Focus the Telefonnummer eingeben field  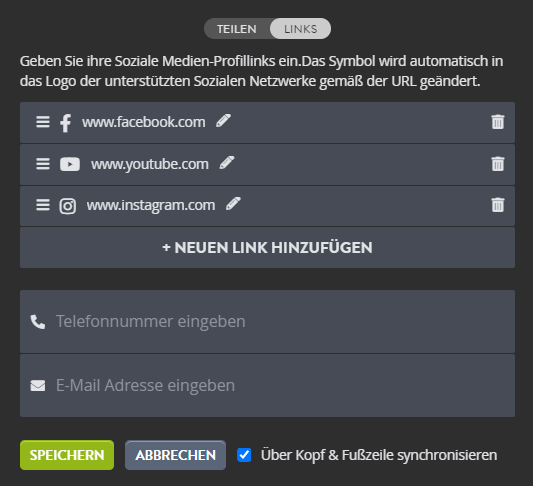[267, 322]
